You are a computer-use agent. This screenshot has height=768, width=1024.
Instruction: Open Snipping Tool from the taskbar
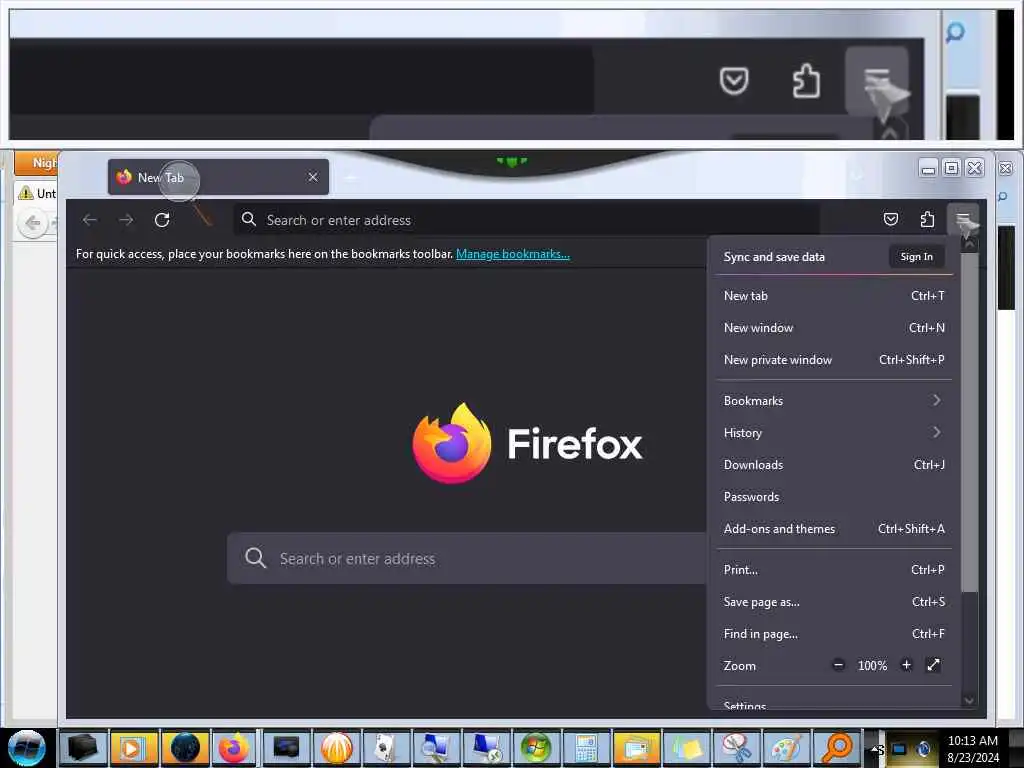(736, 748)
